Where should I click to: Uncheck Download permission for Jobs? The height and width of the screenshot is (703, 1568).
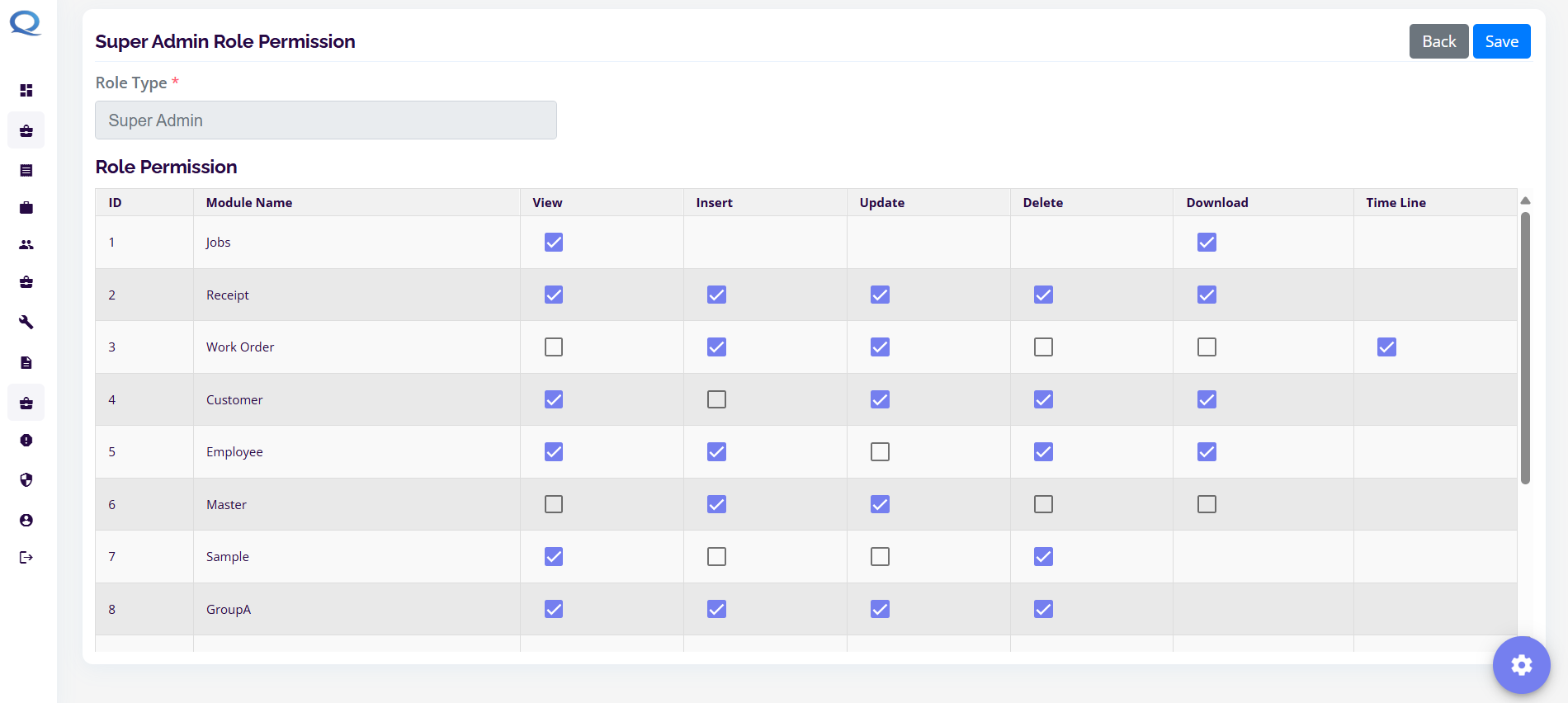click(1207, 243)
